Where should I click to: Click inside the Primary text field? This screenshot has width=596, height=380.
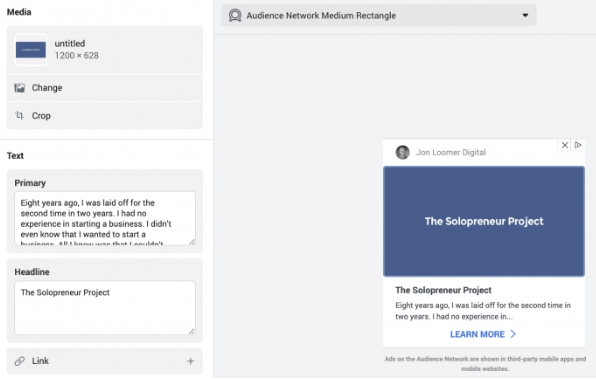[x=105, y=218]
